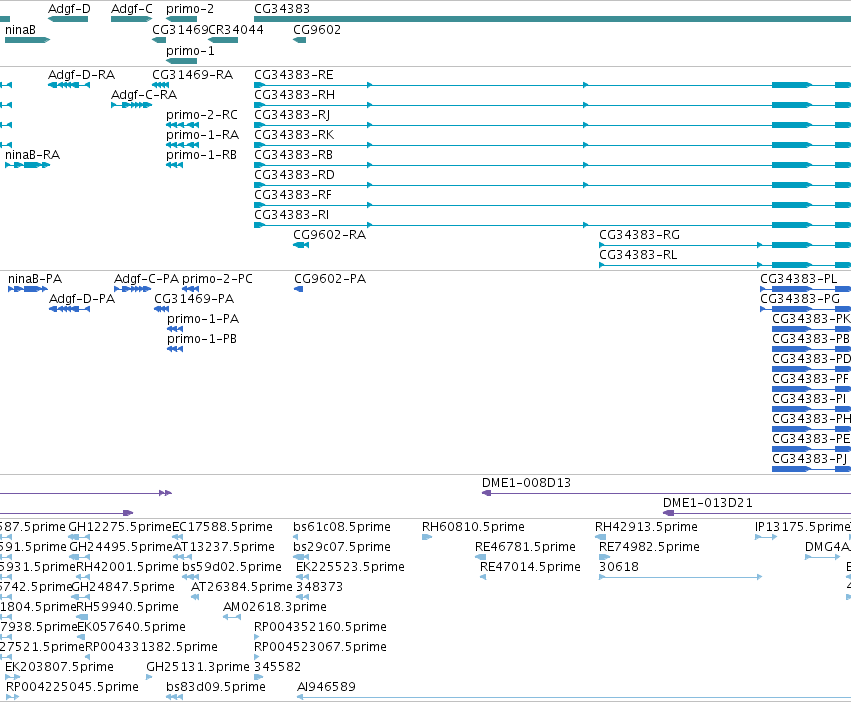851x702 pixels.
Task: Select EST GH25131.3prime
Action: (x=198, y=667)
